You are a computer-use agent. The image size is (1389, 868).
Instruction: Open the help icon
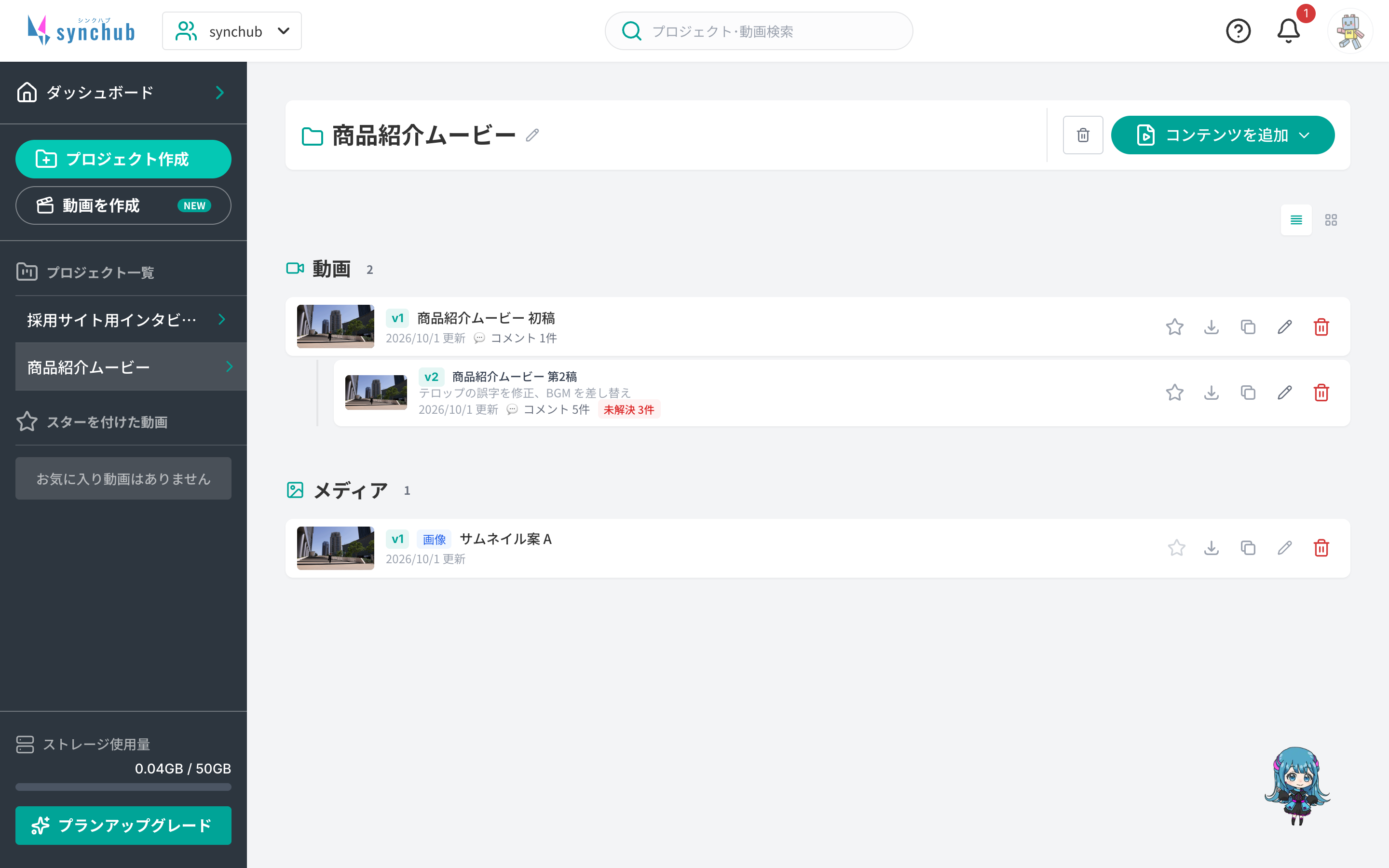coord(1238,31)
